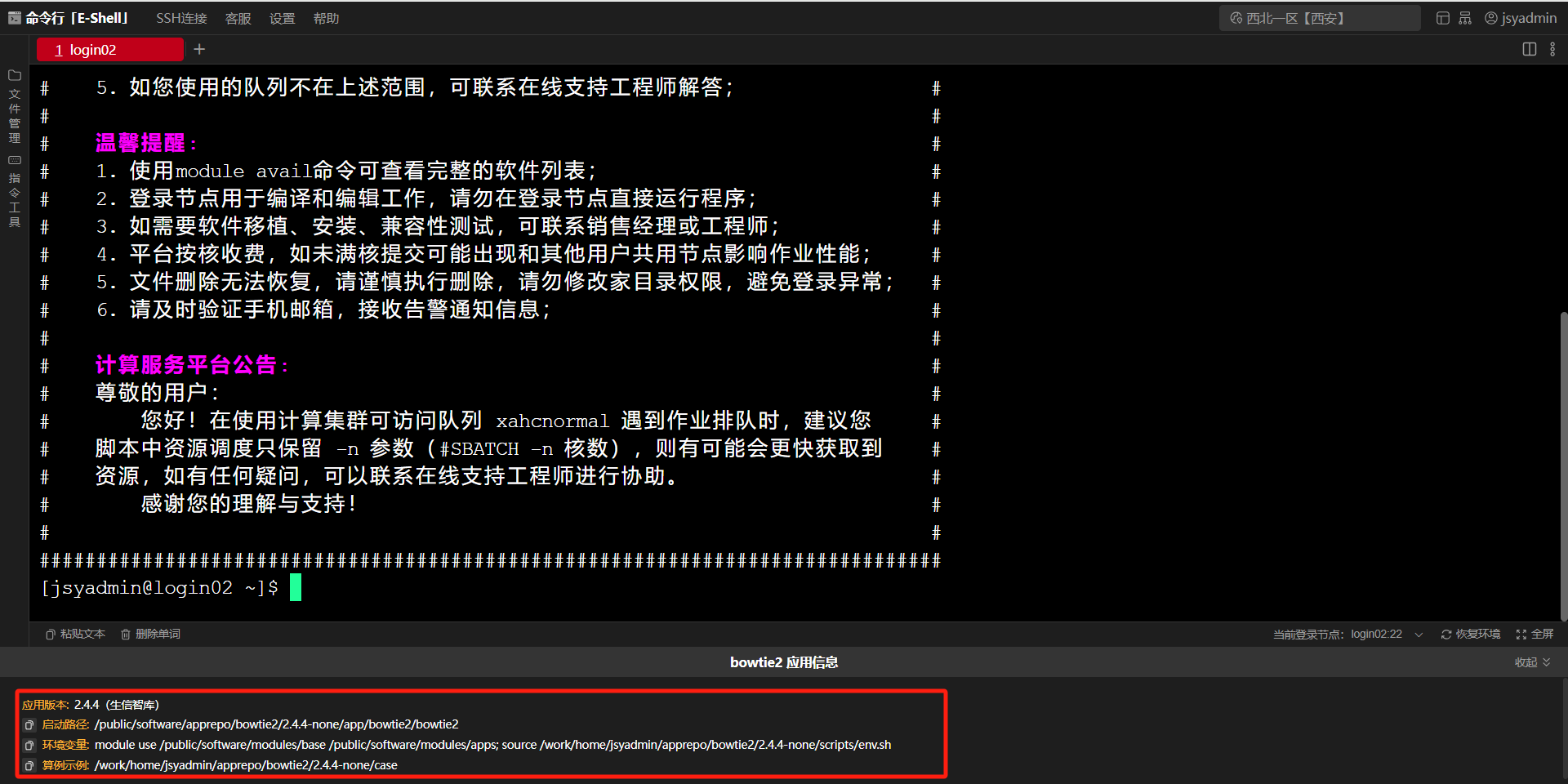Image resolution: width=1568 pixels, height=784 pixels.
Task: Open the 设置 settings menu
Action: point(282,18)
